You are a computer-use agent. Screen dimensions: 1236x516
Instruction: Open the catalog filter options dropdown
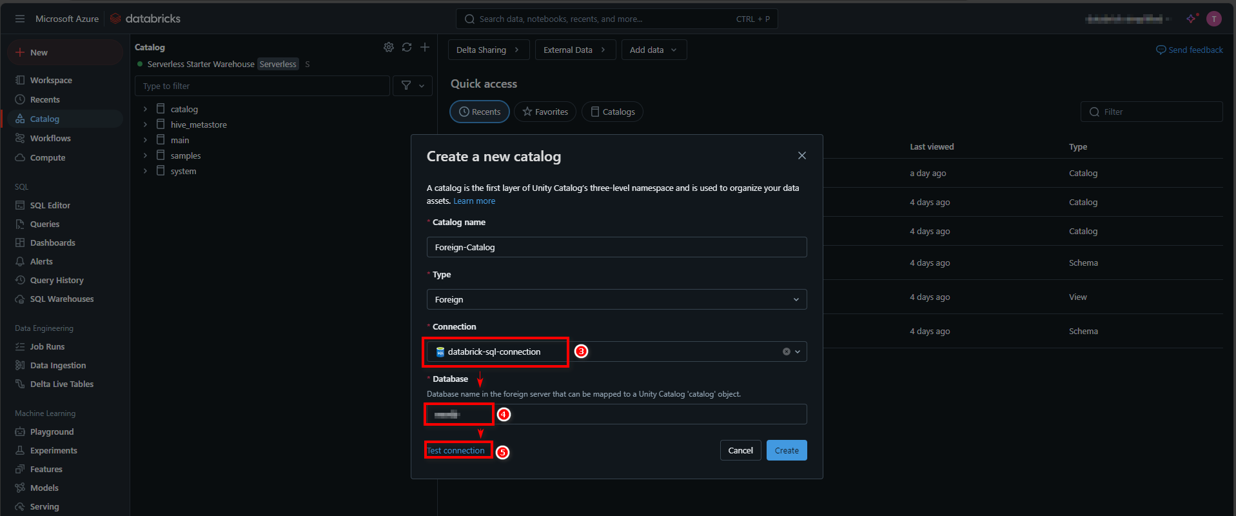[412, 86]
